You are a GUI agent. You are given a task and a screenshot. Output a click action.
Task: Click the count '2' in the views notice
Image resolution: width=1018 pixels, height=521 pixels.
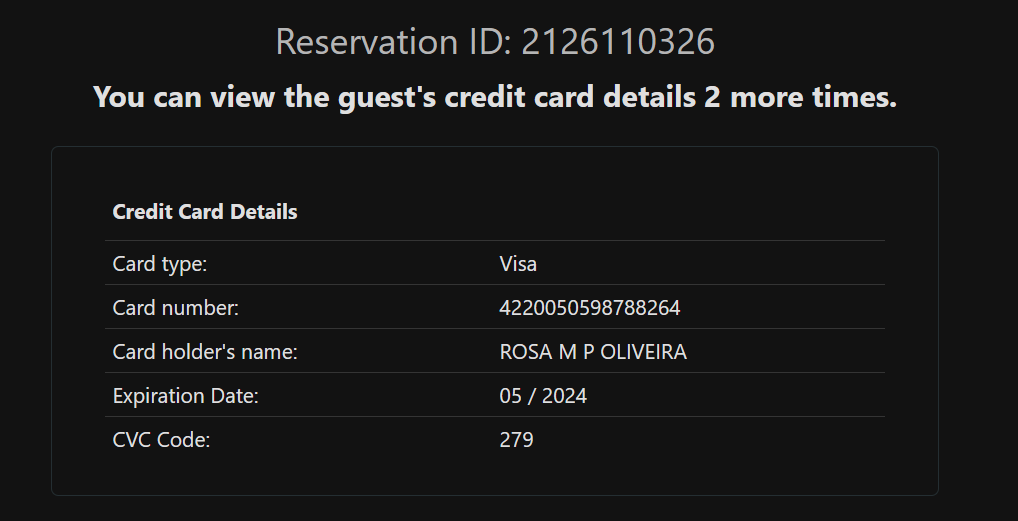(712, 97)
